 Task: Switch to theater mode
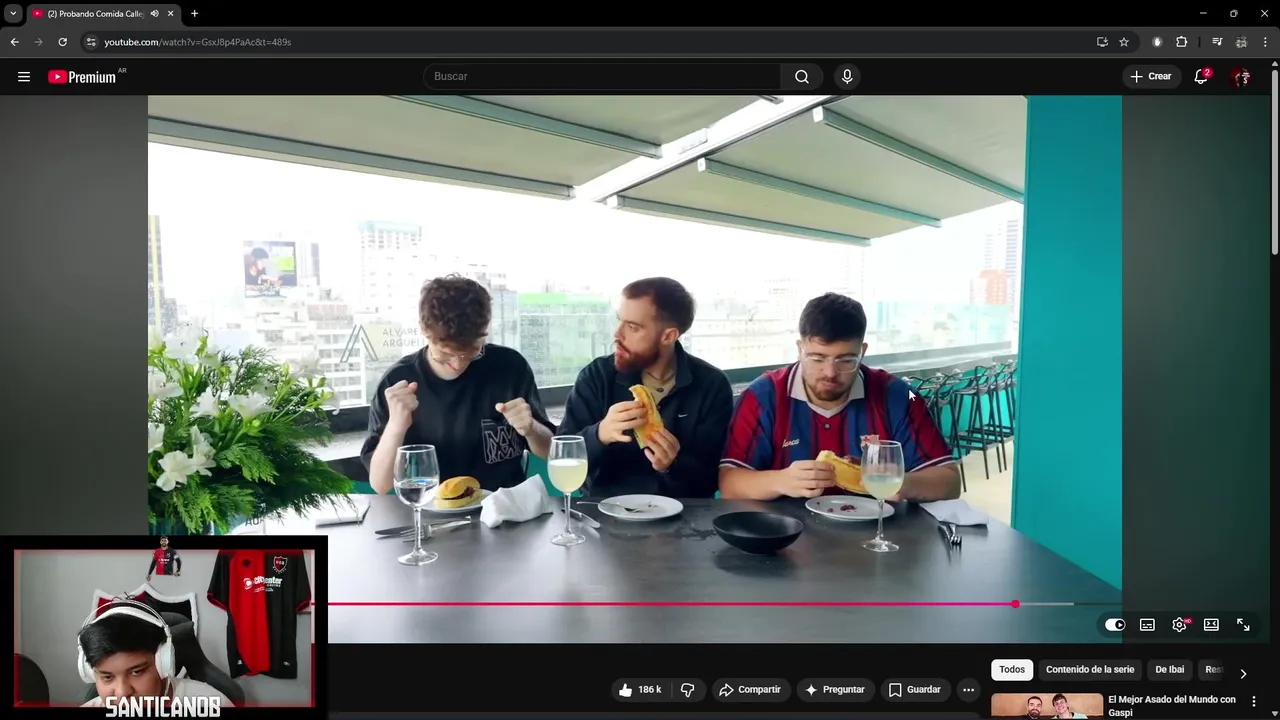pyautogui.click(x=1211, y=625)
